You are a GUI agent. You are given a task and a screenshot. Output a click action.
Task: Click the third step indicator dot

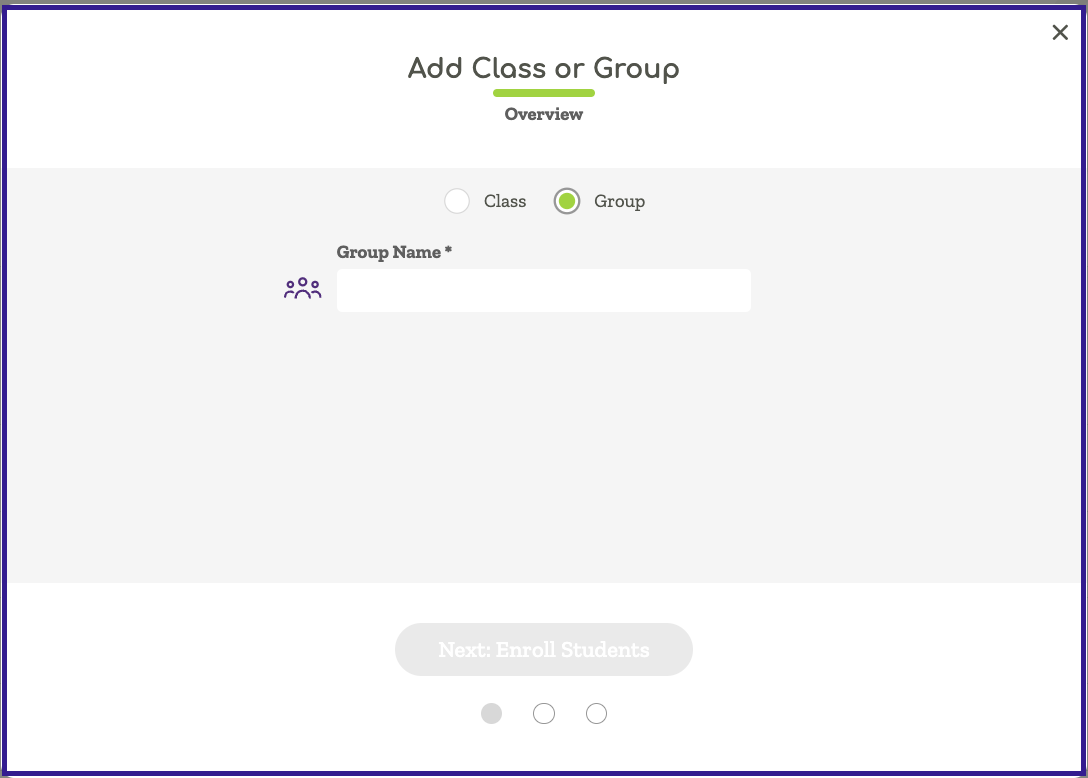pyautogui.click(x=596, y=713)
